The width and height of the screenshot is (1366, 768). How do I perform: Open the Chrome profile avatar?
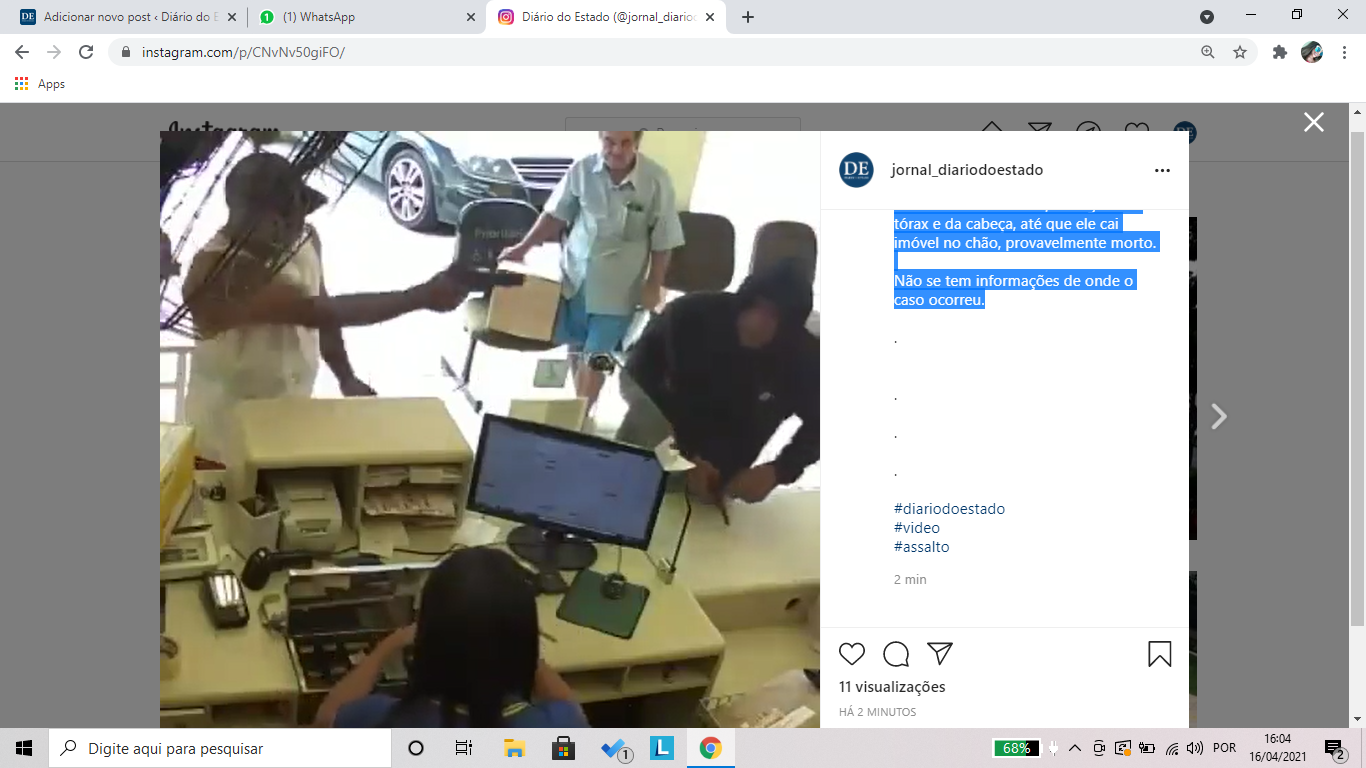click(1312, 52)
